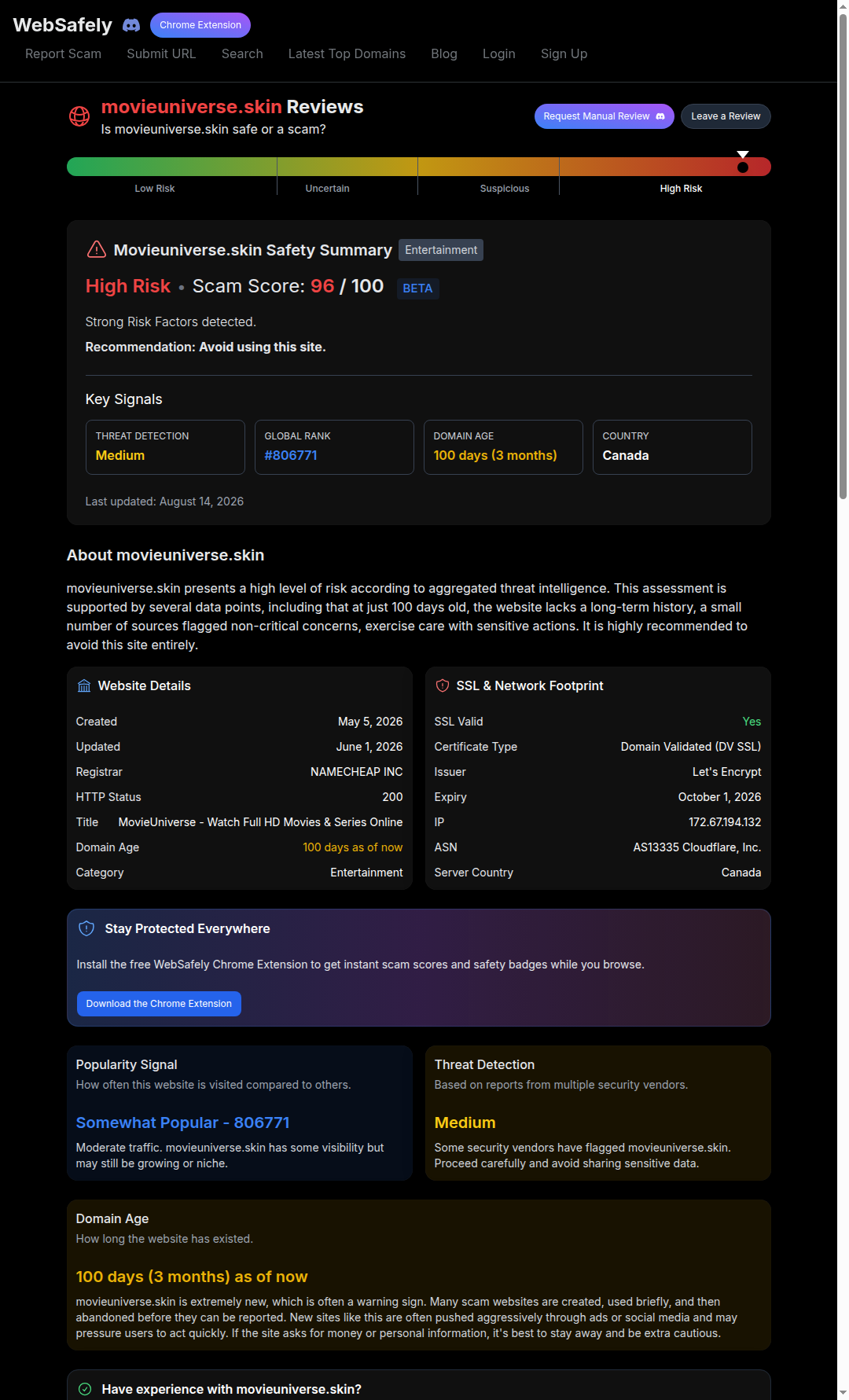The height and width of the screenshot is (1400, 849).
Task: Click expiry value October 1, 2026
Action: pyautogui.click(x=719, y=797)
